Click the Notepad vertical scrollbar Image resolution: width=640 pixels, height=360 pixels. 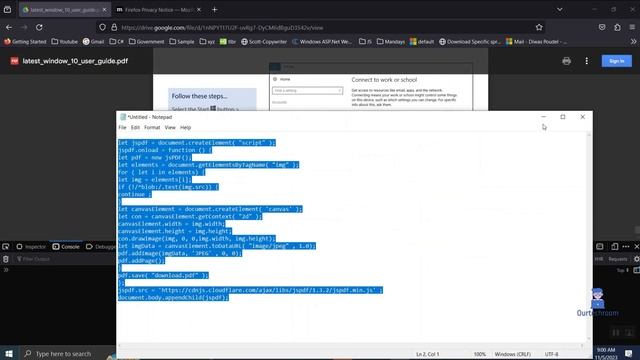coord(589,237)
